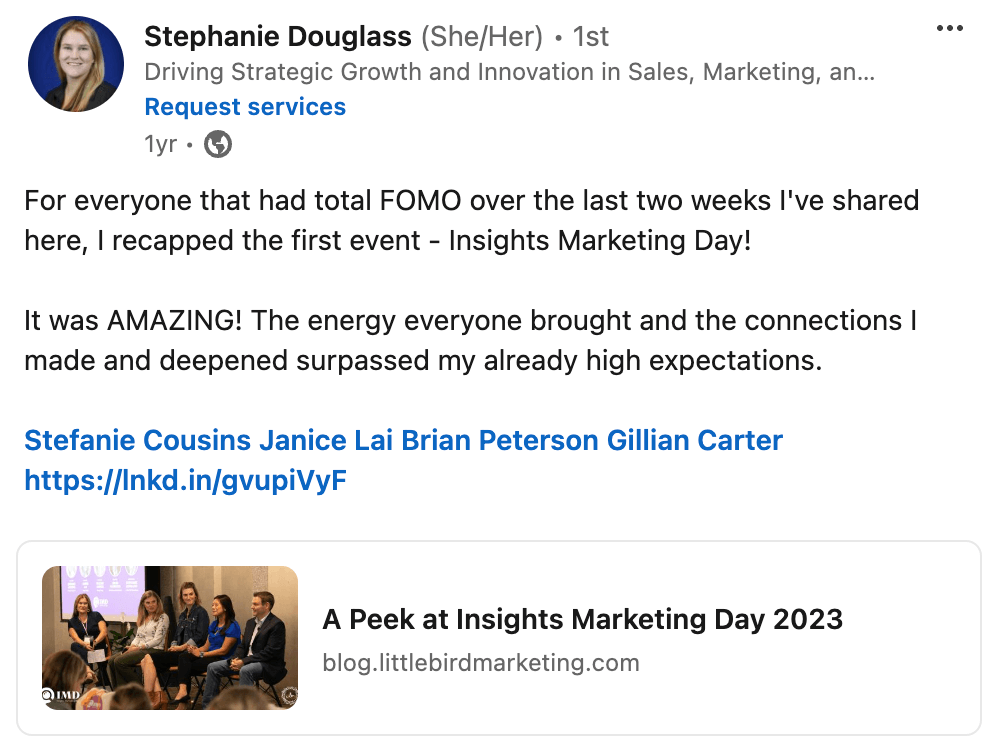Open Stephanie Douglass's profile by name

pyautogui.click(x=278, y=37)
